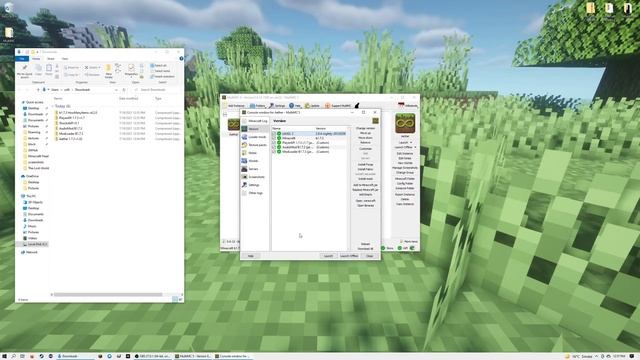Open Help dropdown in MultiMC toolbar

(295, 106)
